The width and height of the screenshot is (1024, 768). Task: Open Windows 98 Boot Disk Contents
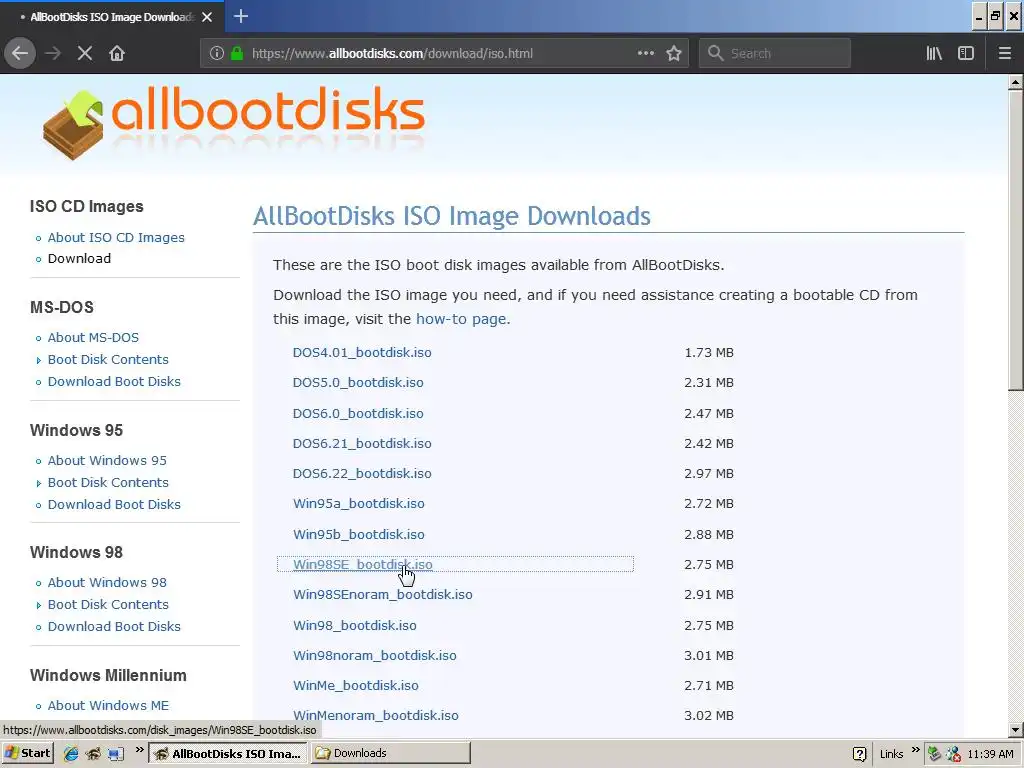pos(108,605)
